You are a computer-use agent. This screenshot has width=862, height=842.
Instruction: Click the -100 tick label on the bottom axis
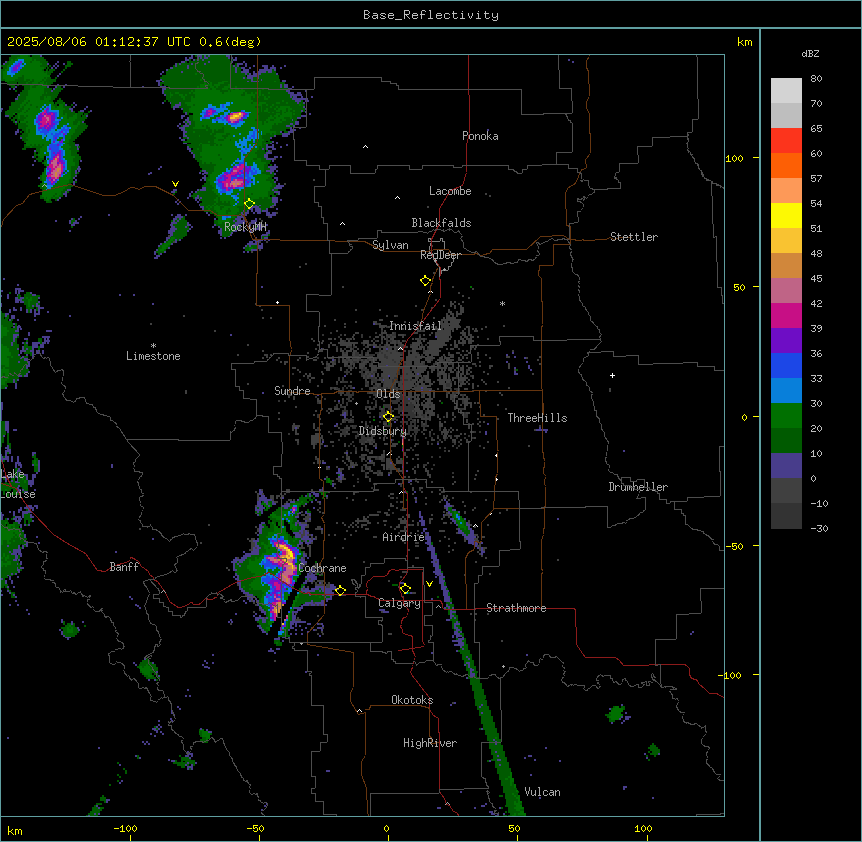click(x=125, y=828)
